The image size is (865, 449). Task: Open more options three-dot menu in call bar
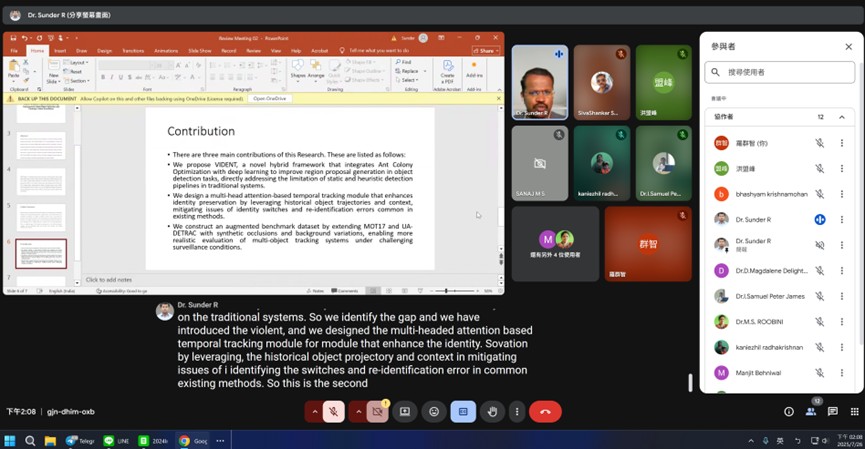coord(516,411)
